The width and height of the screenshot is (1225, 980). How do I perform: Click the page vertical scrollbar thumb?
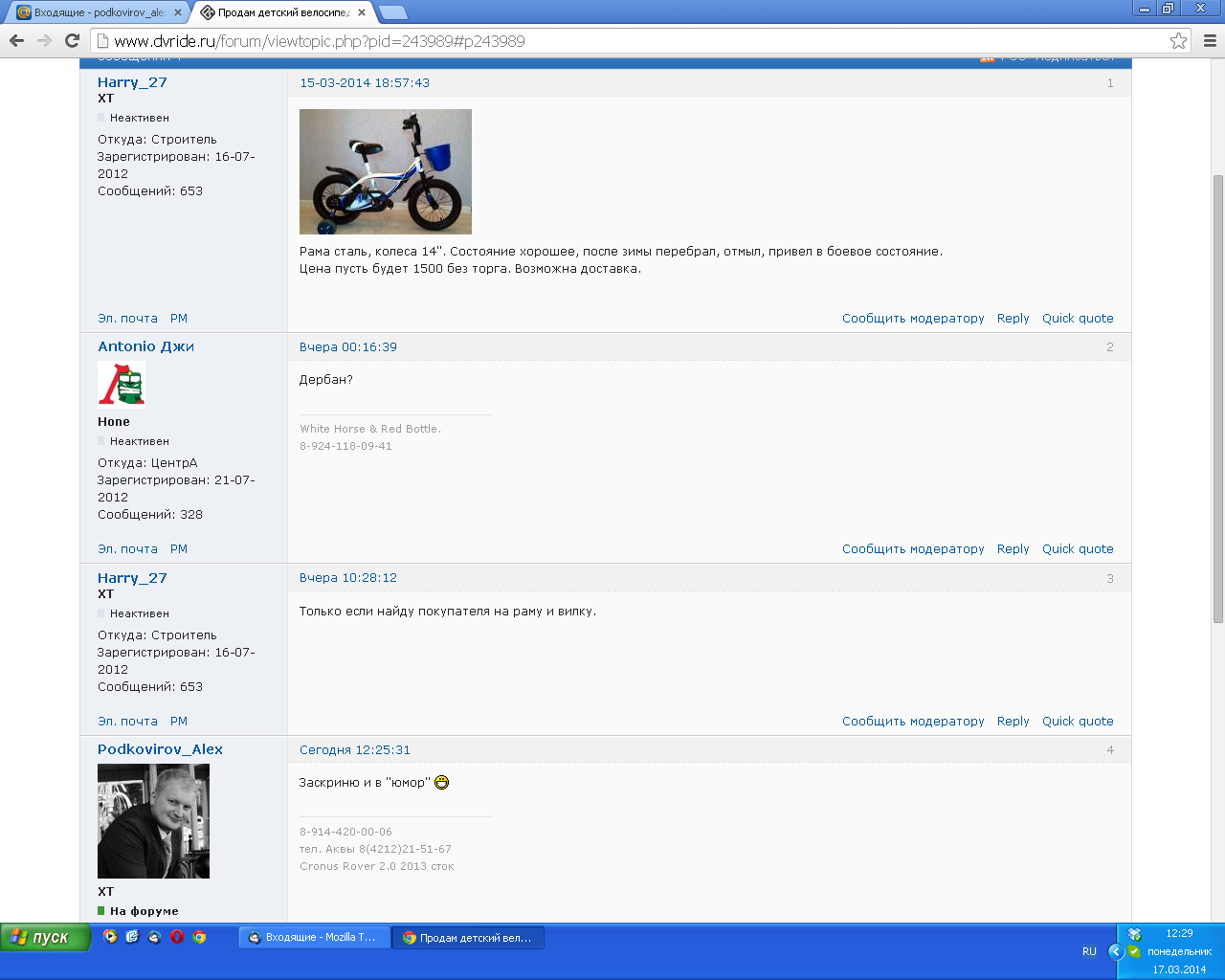[x=1217, y=397]
